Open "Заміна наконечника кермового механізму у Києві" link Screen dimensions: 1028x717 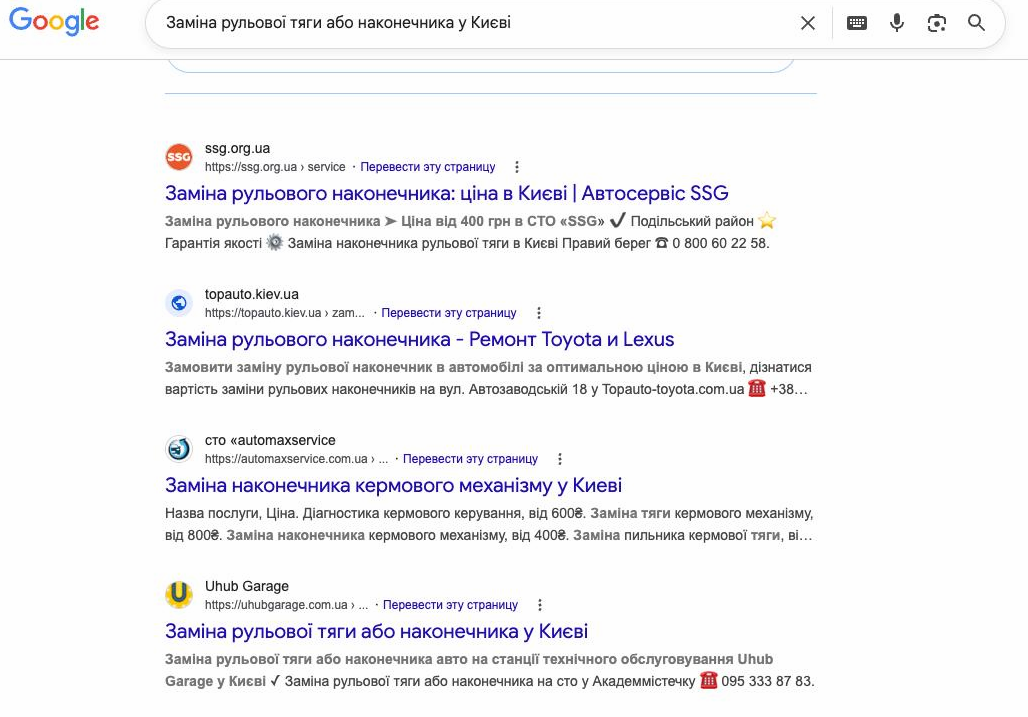[x=393, y=485]
